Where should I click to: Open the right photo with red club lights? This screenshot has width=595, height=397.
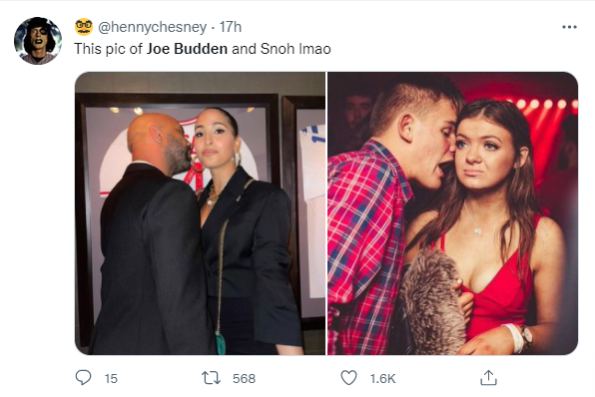coord(453,213)
